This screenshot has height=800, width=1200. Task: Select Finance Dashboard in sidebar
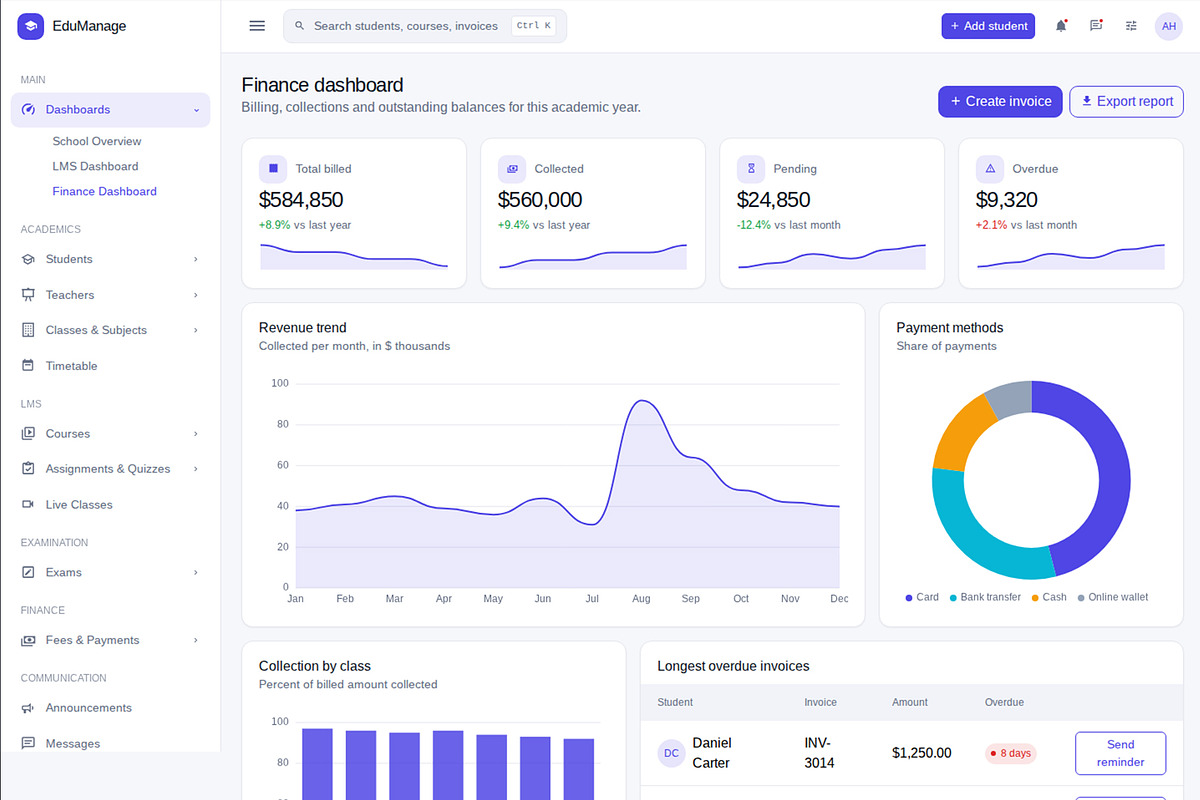click(104, 191)
